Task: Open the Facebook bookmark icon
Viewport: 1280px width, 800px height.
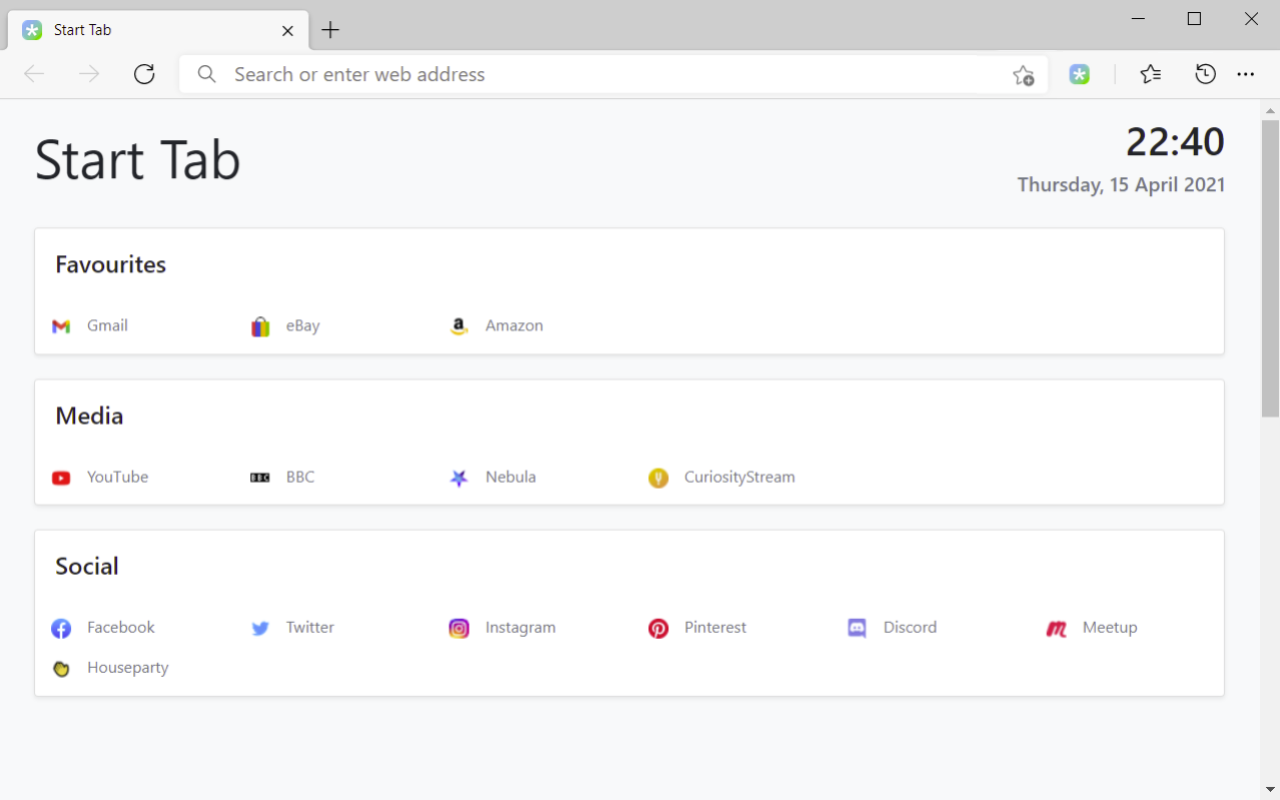Action: tap(61, 628)
